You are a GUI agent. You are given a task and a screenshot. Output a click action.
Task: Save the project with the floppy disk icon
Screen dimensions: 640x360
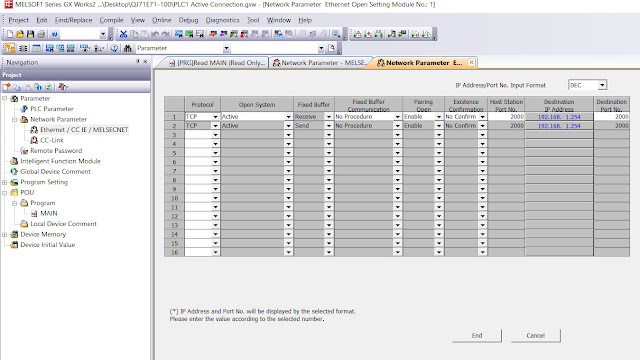(x=30, y=34)
